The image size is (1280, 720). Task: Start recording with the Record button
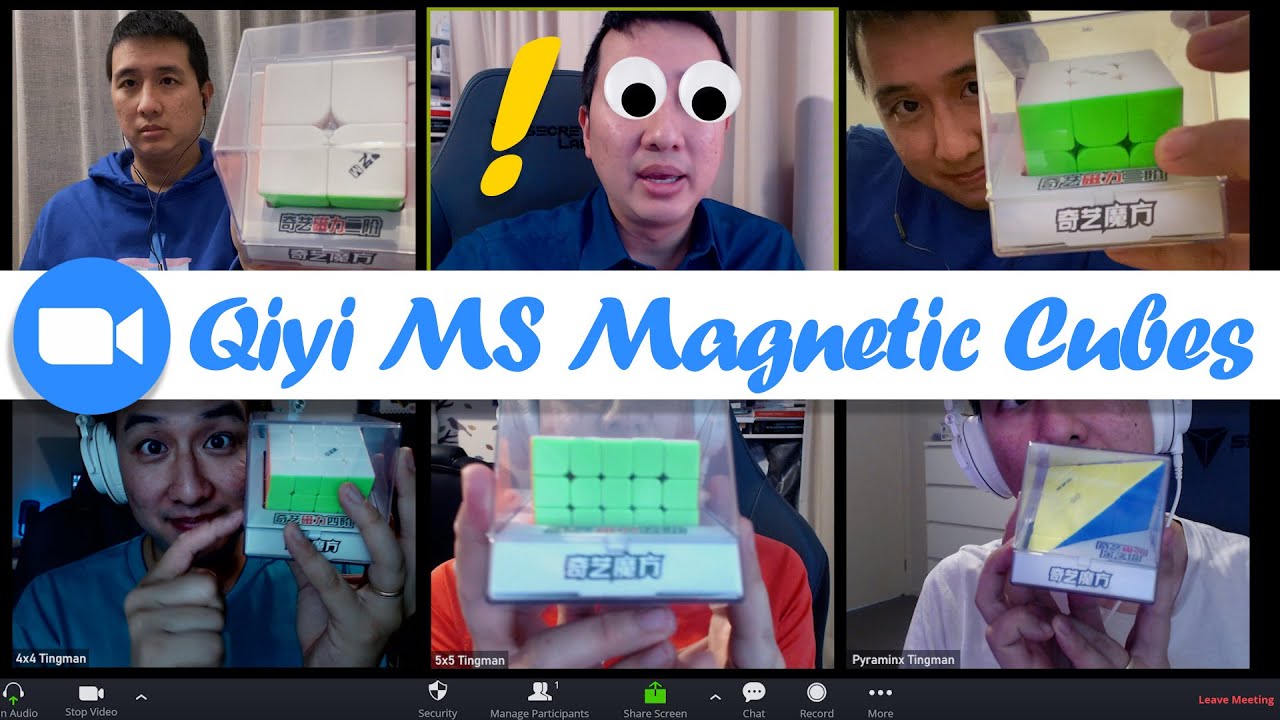[x=816, y=699]
